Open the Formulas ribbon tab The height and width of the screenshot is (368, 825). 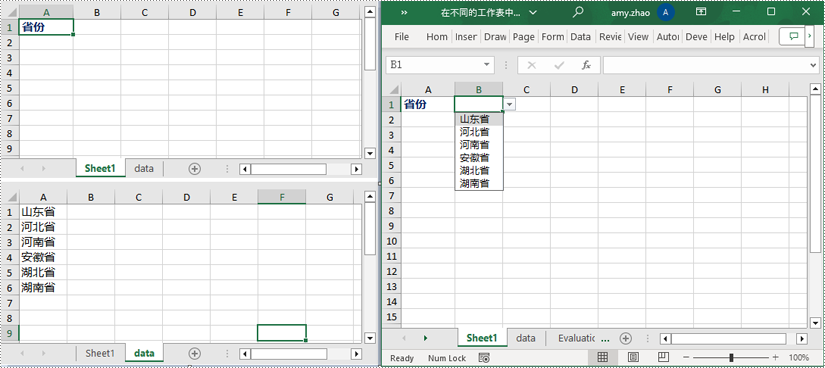[x=552, y=37]
